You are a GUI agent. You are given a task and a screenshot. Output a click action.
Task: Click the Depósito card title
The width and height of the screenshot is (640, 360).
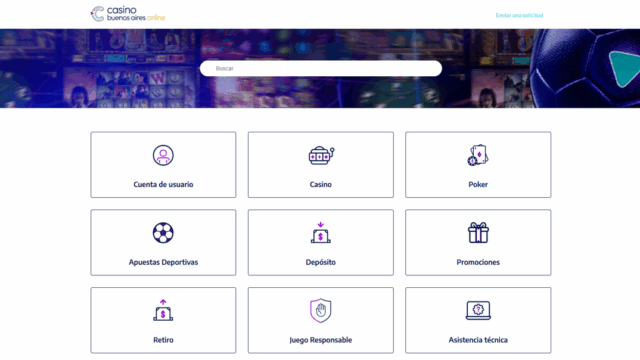(321, 262)
